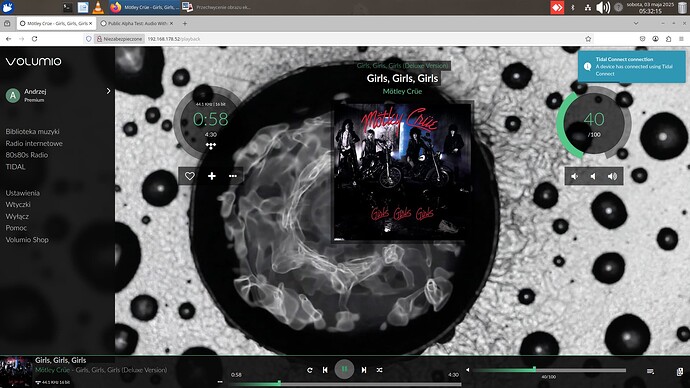Add current track to playlist using plus icon
Image resolution: width=690 pixels, height=388 pixels.
pyautogui.click(x=212, y=176)
